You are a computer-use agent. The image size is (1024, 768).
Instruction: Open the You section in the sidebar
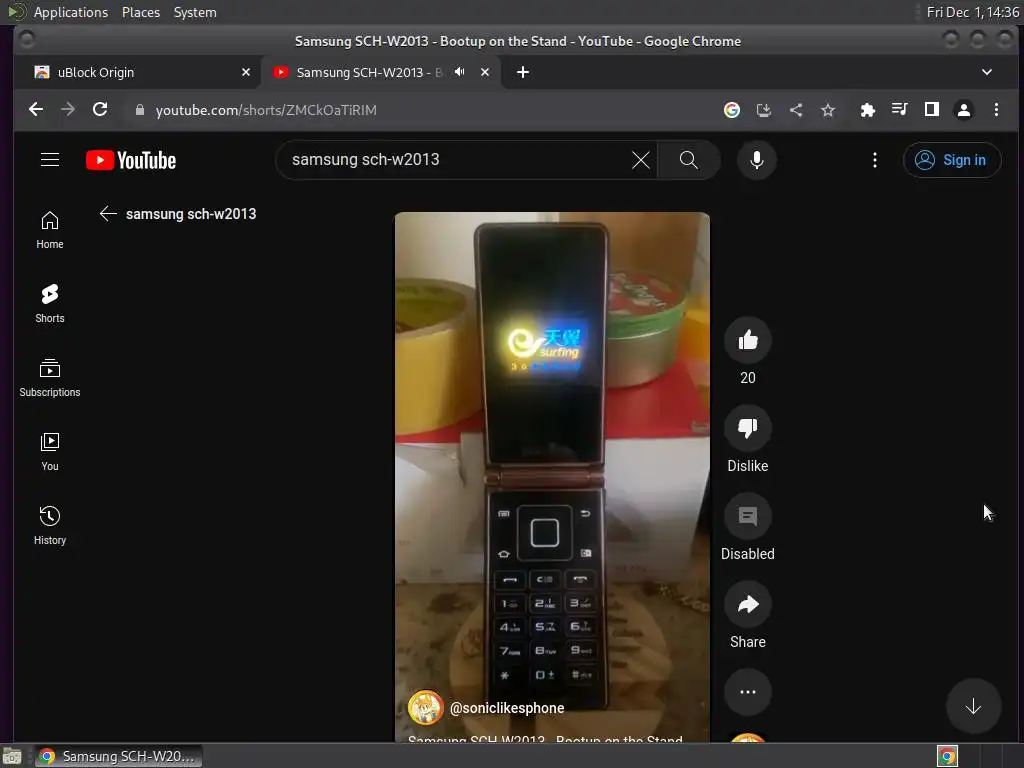click(x=50, y=452)
